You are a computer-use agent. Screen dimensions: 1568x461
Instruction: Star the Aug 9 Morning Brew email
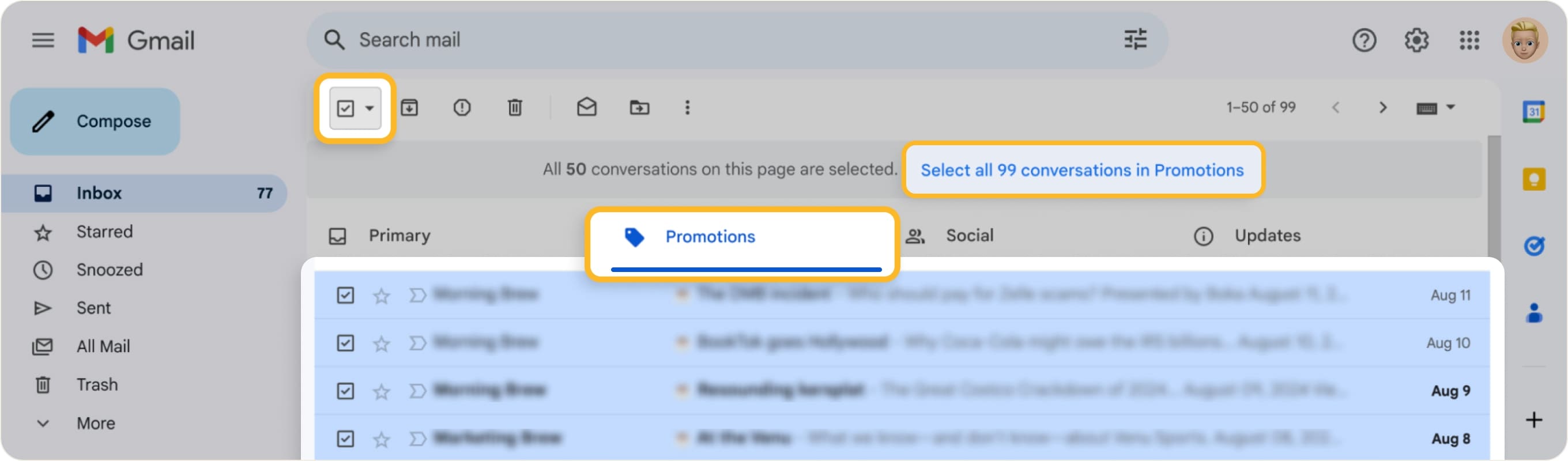[x=382, y=391]
